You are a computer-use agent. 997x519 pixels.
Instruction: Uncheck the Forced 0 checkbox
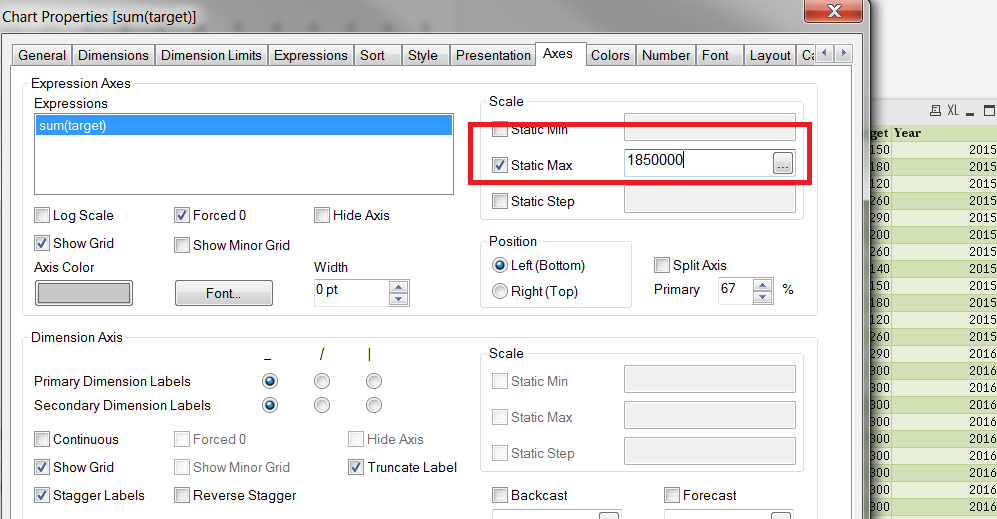coord(182,215)
